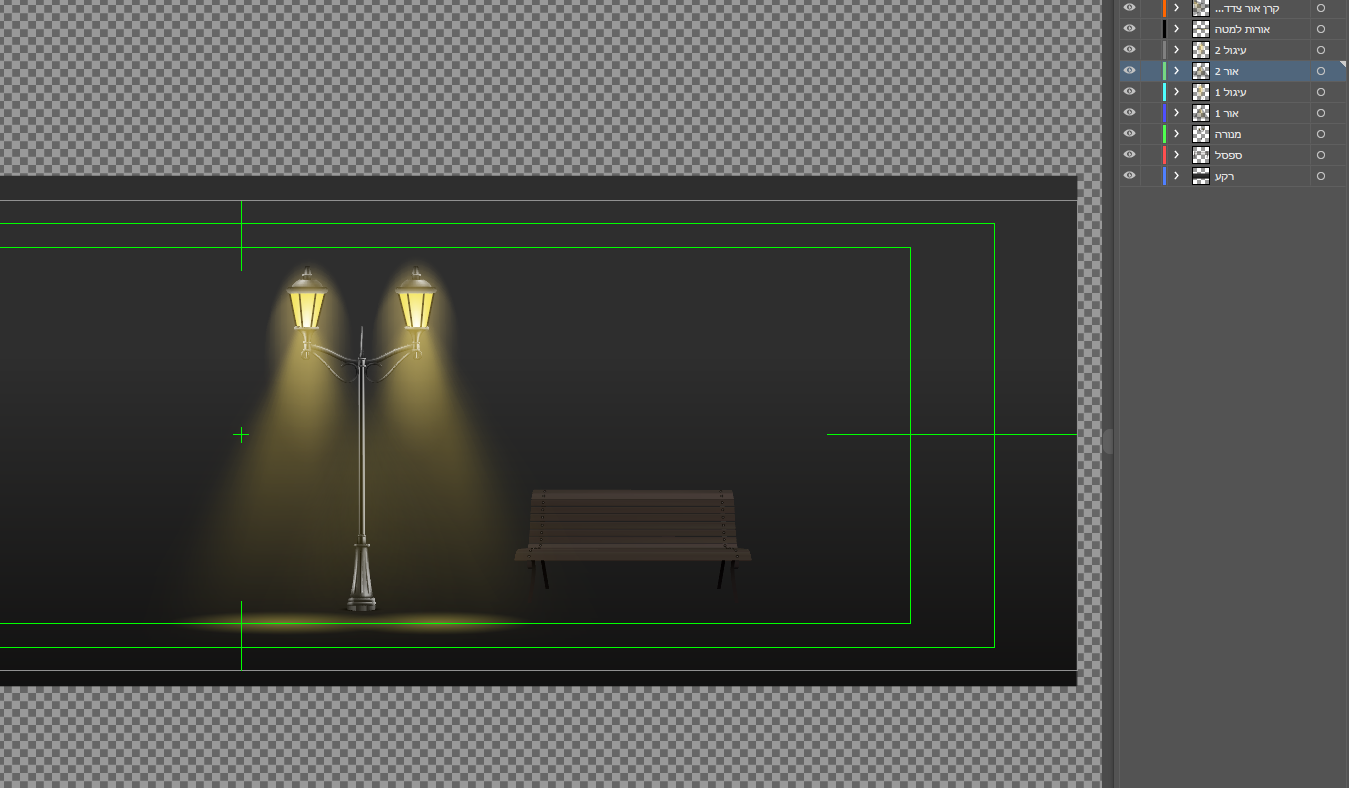This screenshot has width=1349, height=788.
Task: Select the עיגול 1 layer by name
Action: tap(1230, 92)
